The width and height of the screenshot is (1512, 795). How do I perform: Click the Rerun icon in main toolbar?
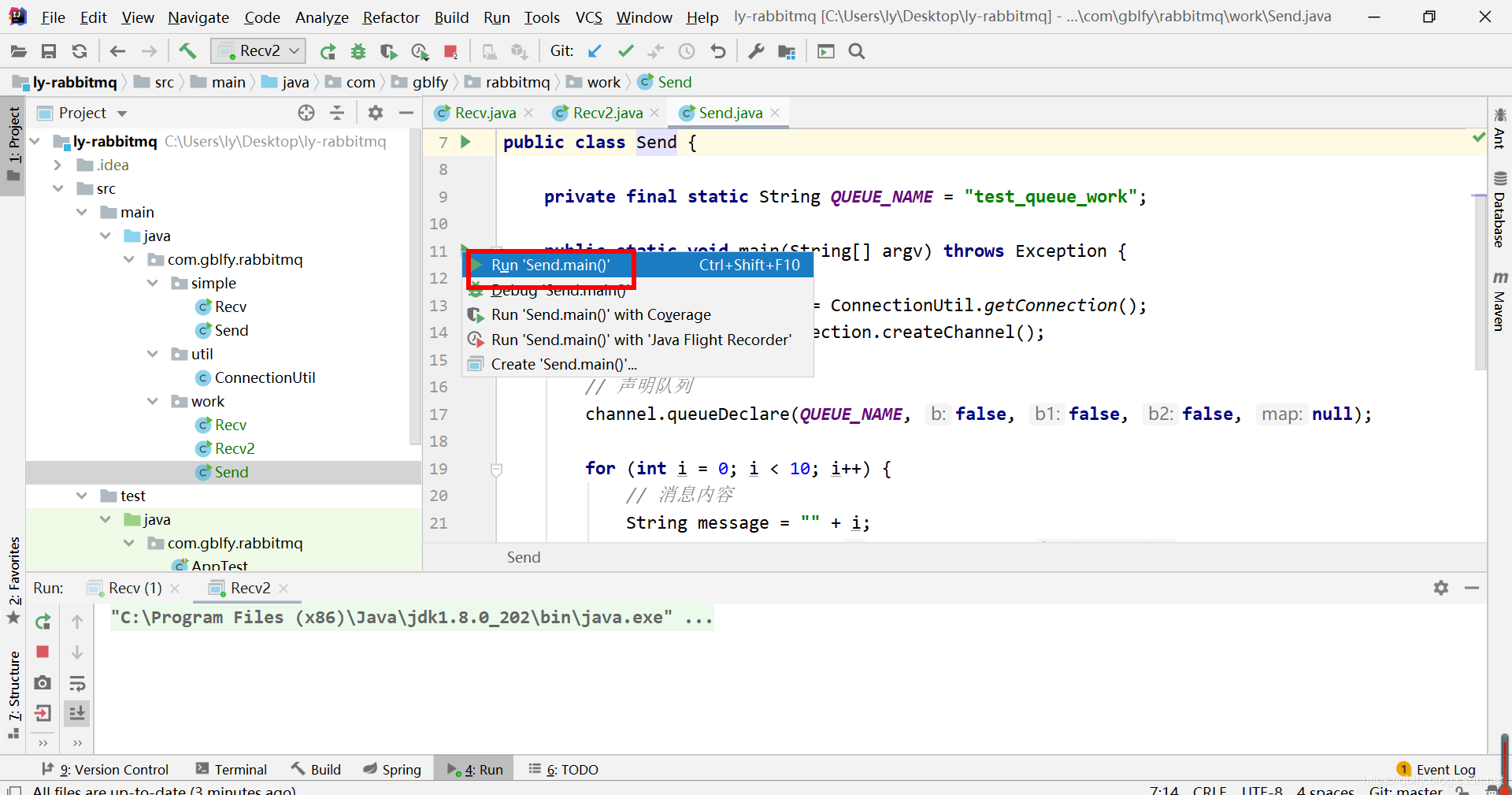point(328,52)
